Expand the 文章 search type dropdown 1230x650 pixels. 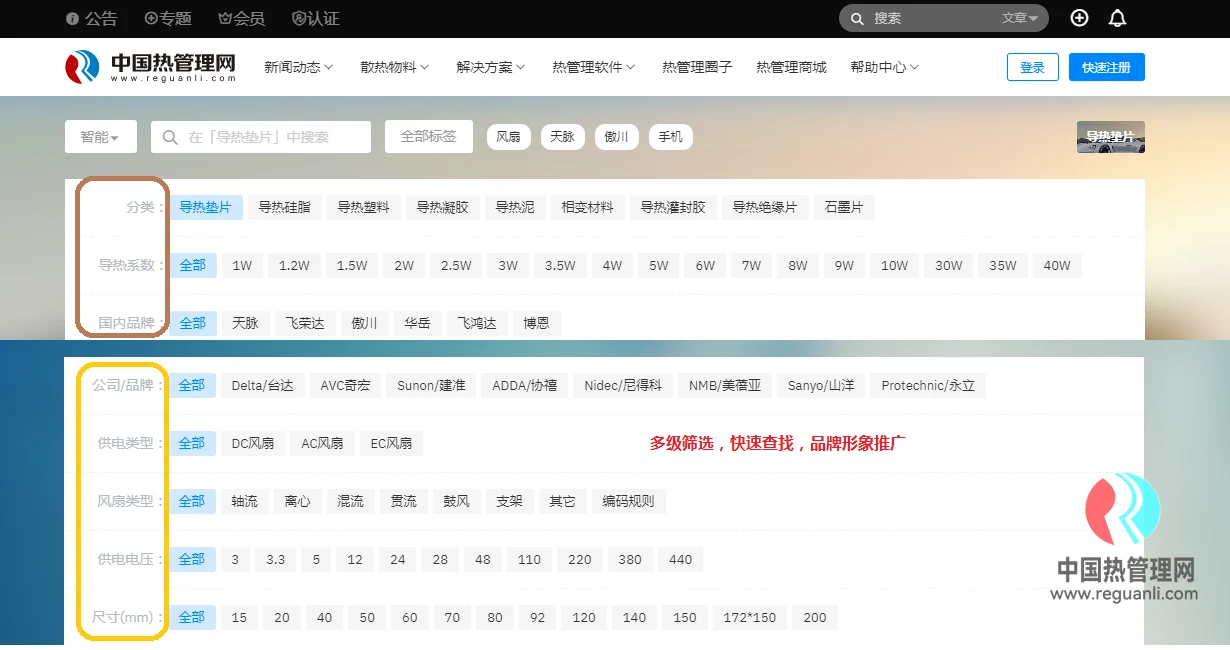pos(1020,18)
